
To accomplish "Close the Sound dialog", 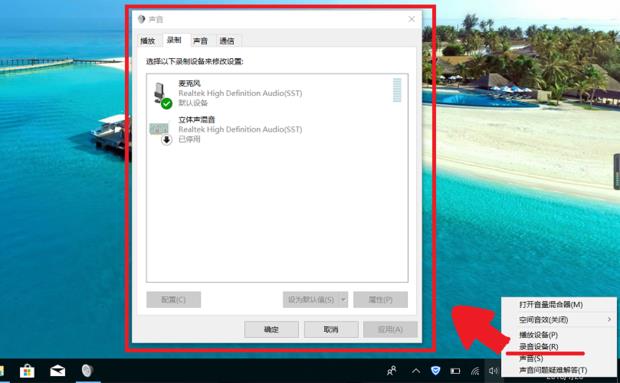I will pos(412,19).
